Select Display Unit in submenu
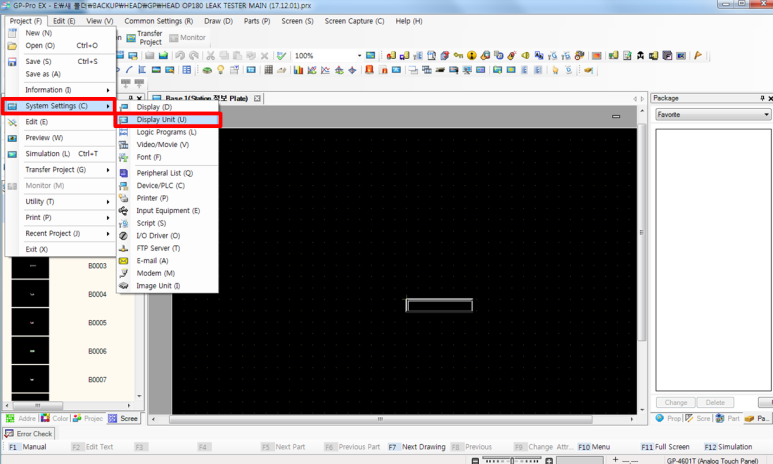773x464 pixels. (x=168, y=119)
